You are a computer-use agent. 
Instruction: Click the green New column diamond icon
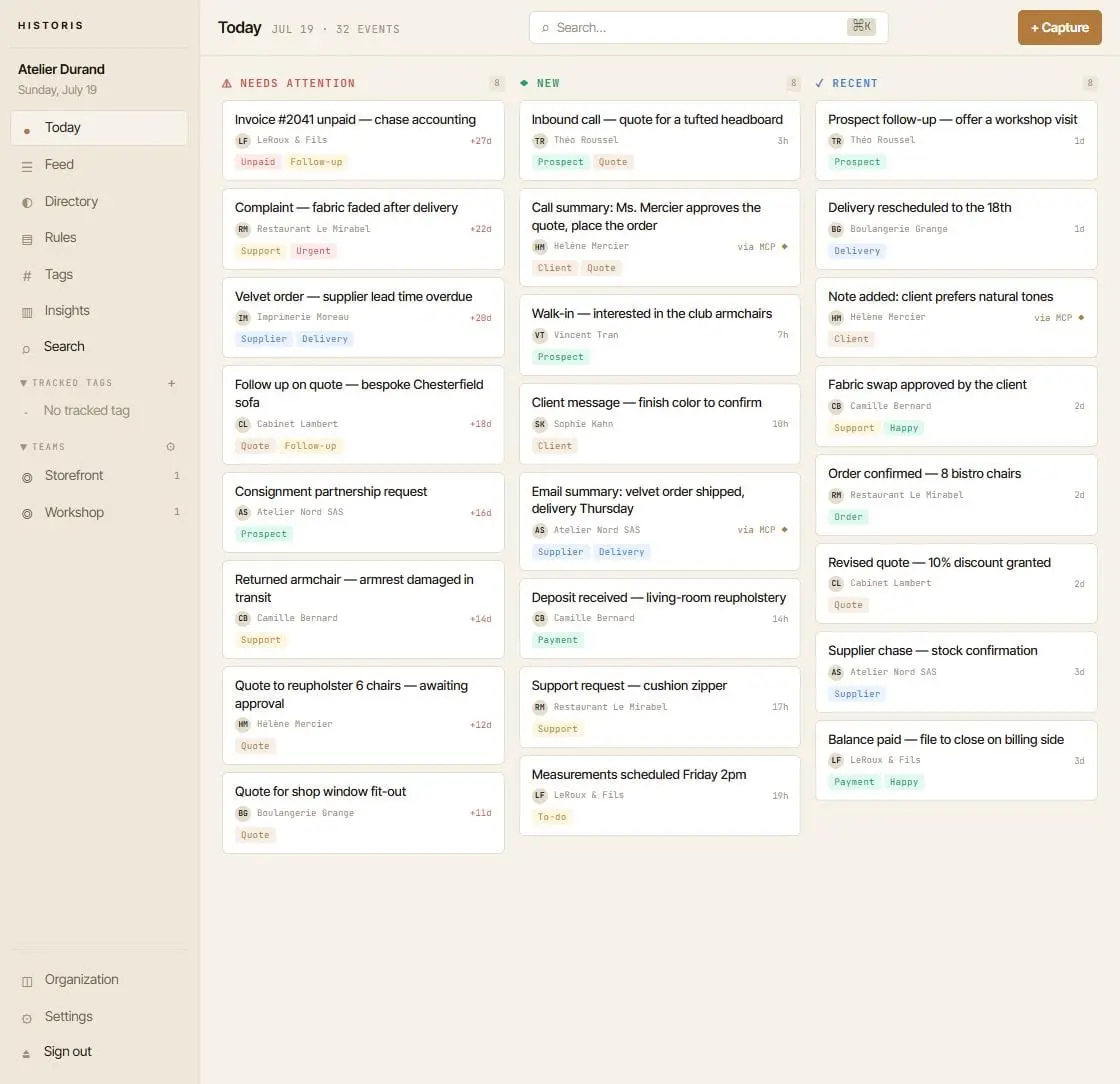(524, 83)
